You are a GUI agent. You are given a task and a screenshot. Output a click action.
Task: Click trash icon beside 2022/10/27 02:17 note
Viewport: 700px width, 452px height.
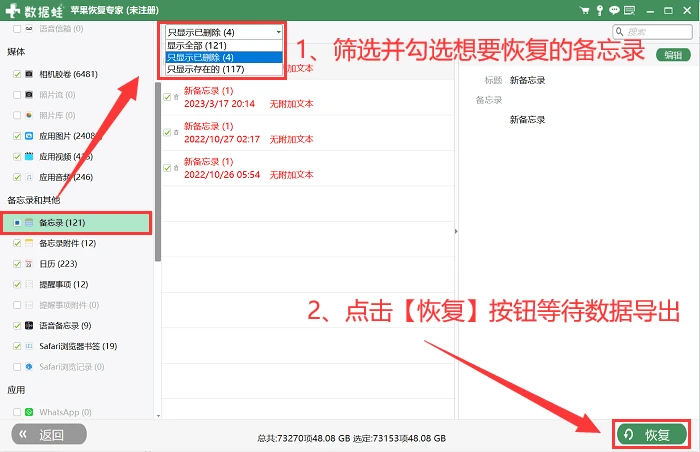[x=176, y=133]
